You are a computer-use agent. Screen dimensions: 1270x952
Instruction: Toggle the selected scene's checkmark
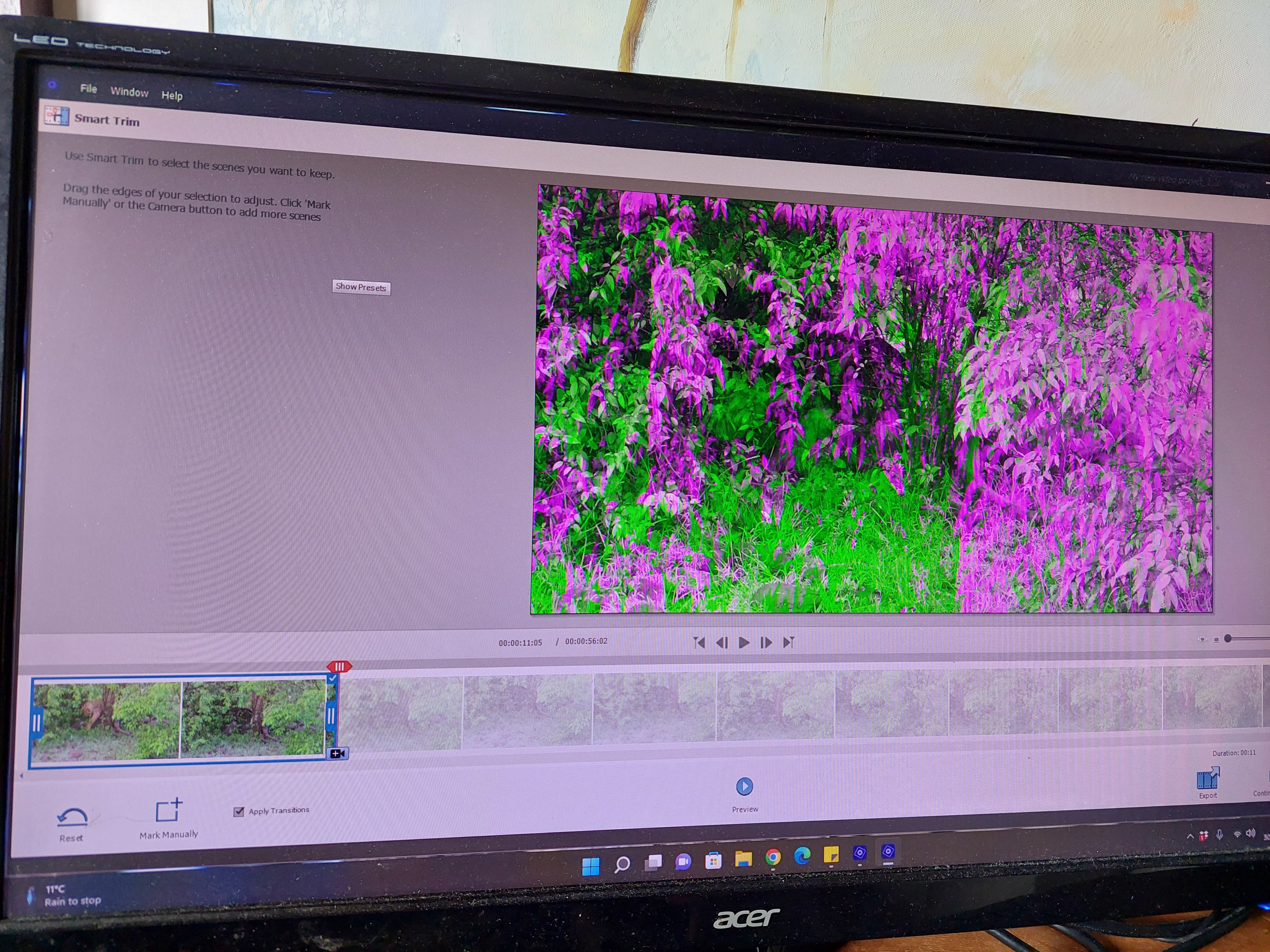(x=332, y=678)
